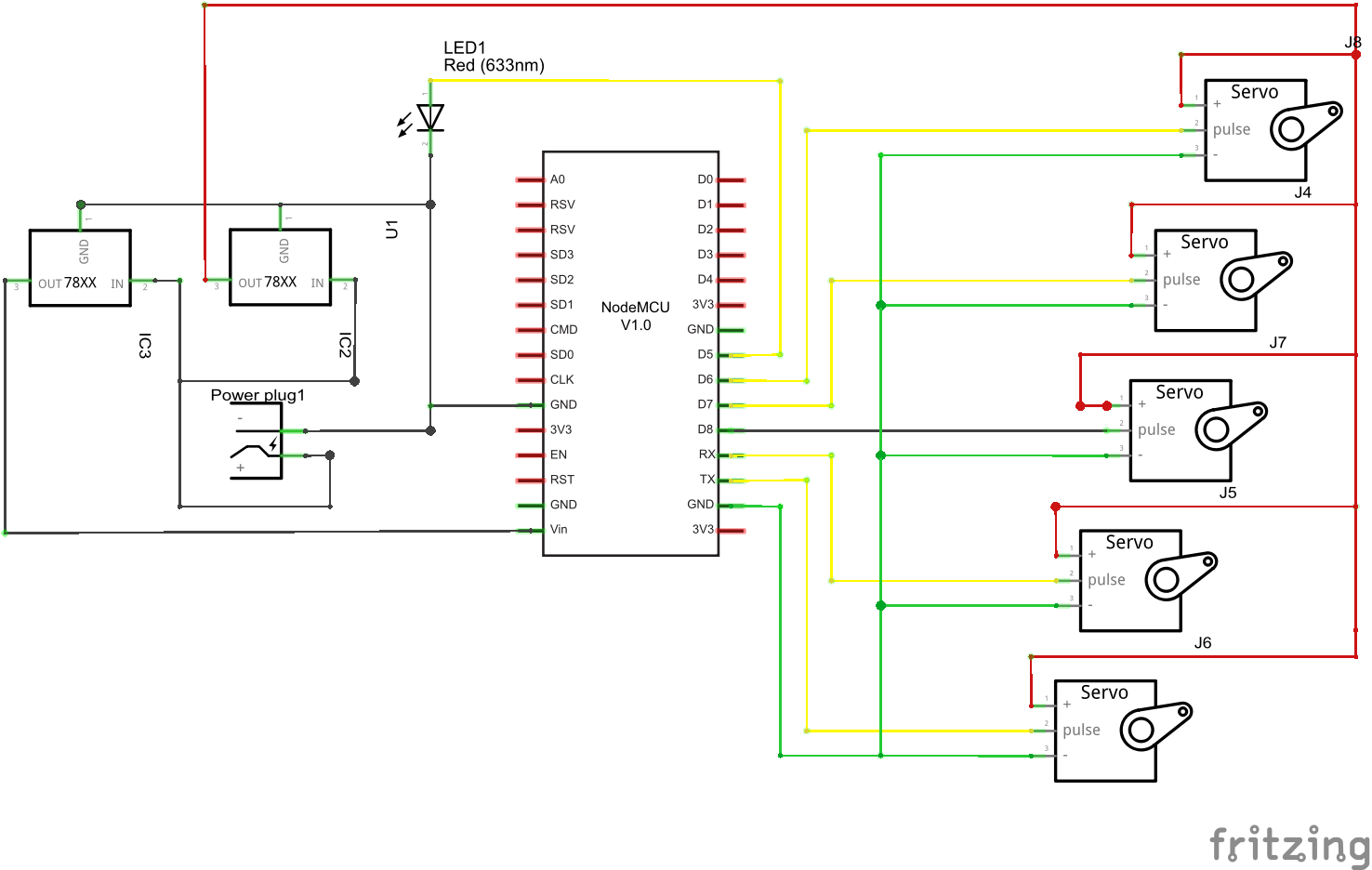
Task: Select the NodeMCU V1.0 label
Action: (x=635, y=316)
